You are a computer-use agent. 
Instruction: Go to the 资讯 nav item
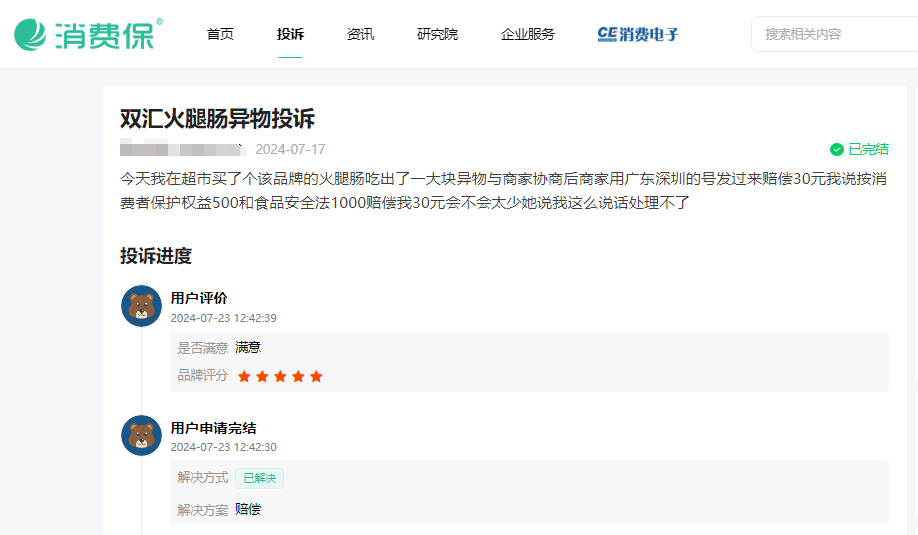point(360,34)
